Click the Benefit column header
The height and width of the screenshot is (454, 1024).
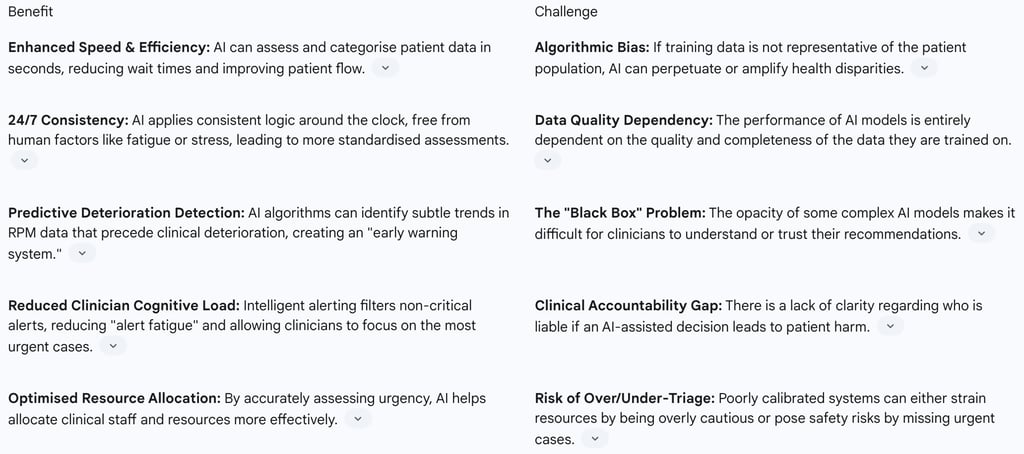tap(30, 12)
